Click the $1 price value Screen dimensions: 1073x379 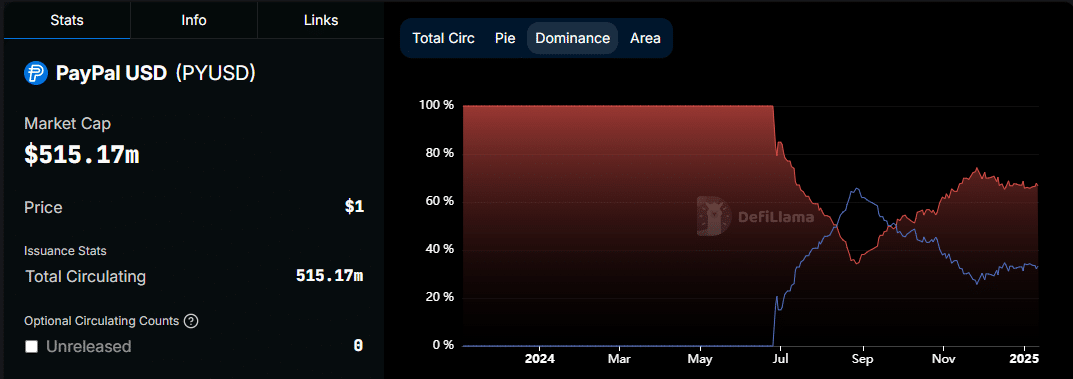point(354,207)
